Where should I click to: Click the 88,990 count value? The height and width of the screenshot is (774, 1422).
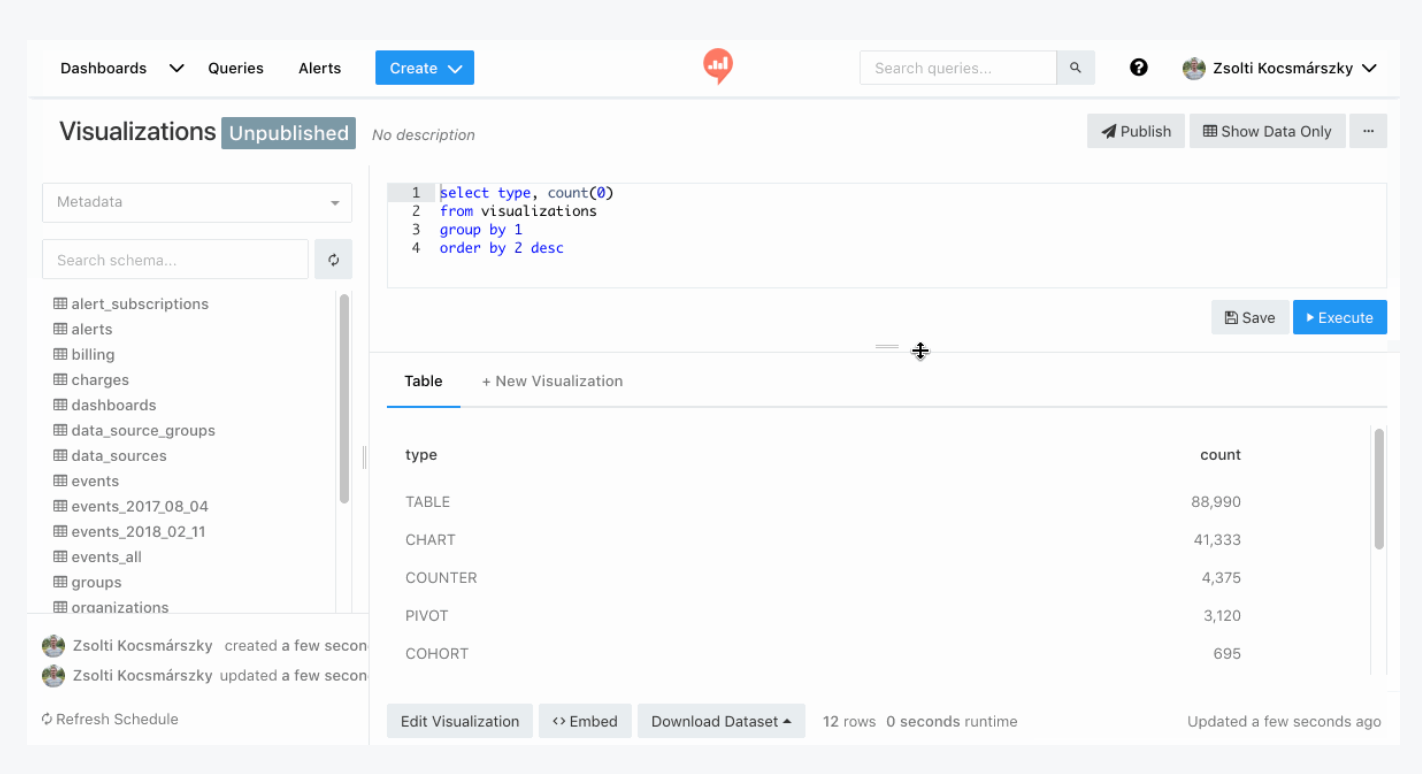click(1216, 502)
